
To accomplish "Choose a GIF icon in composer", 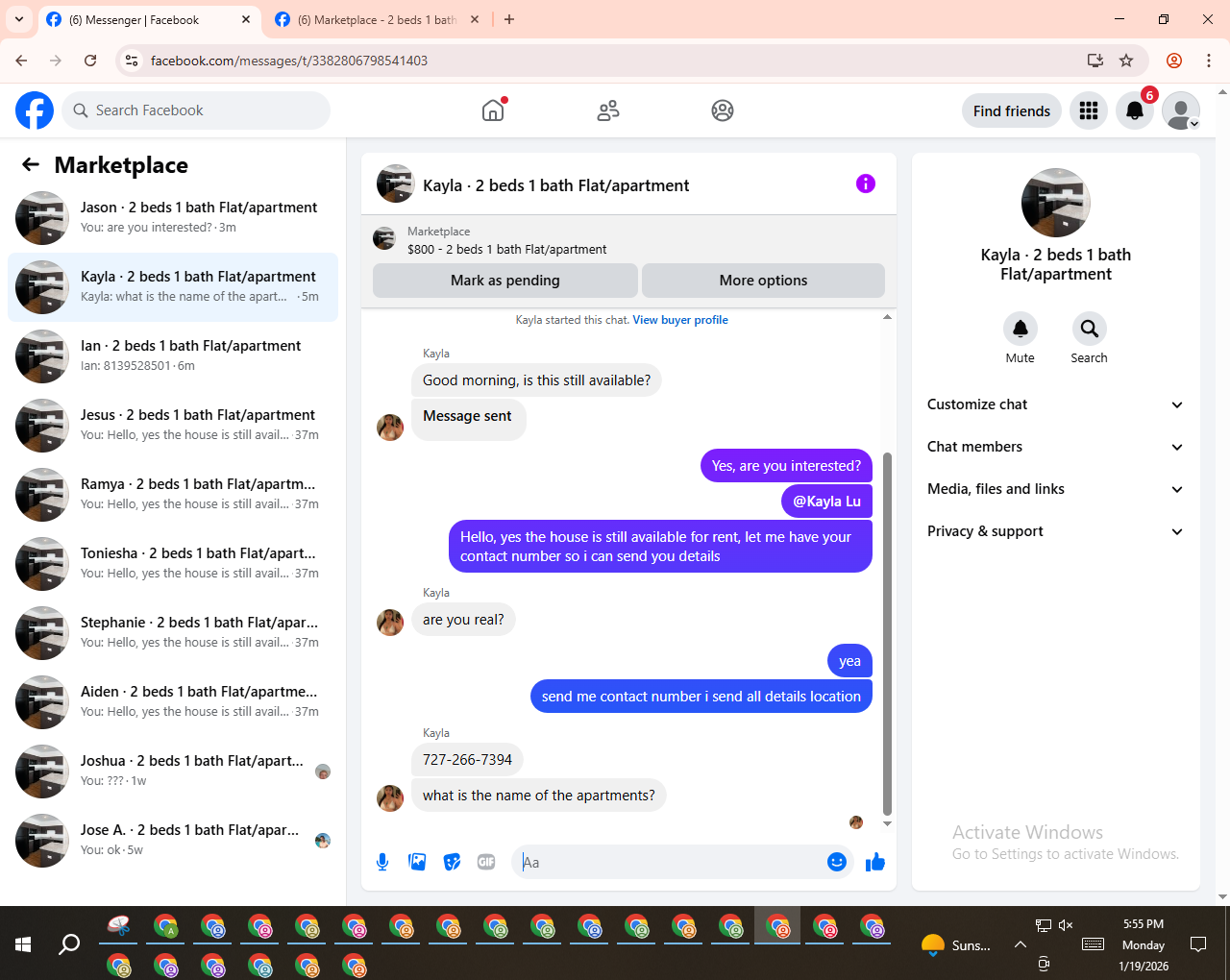I will pyautogui.click(x=486, y=862).
